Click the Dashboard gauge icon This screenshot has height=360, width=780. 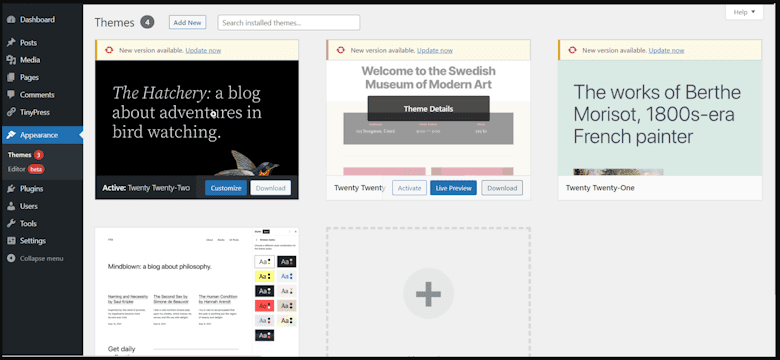(x=11, y=20)
